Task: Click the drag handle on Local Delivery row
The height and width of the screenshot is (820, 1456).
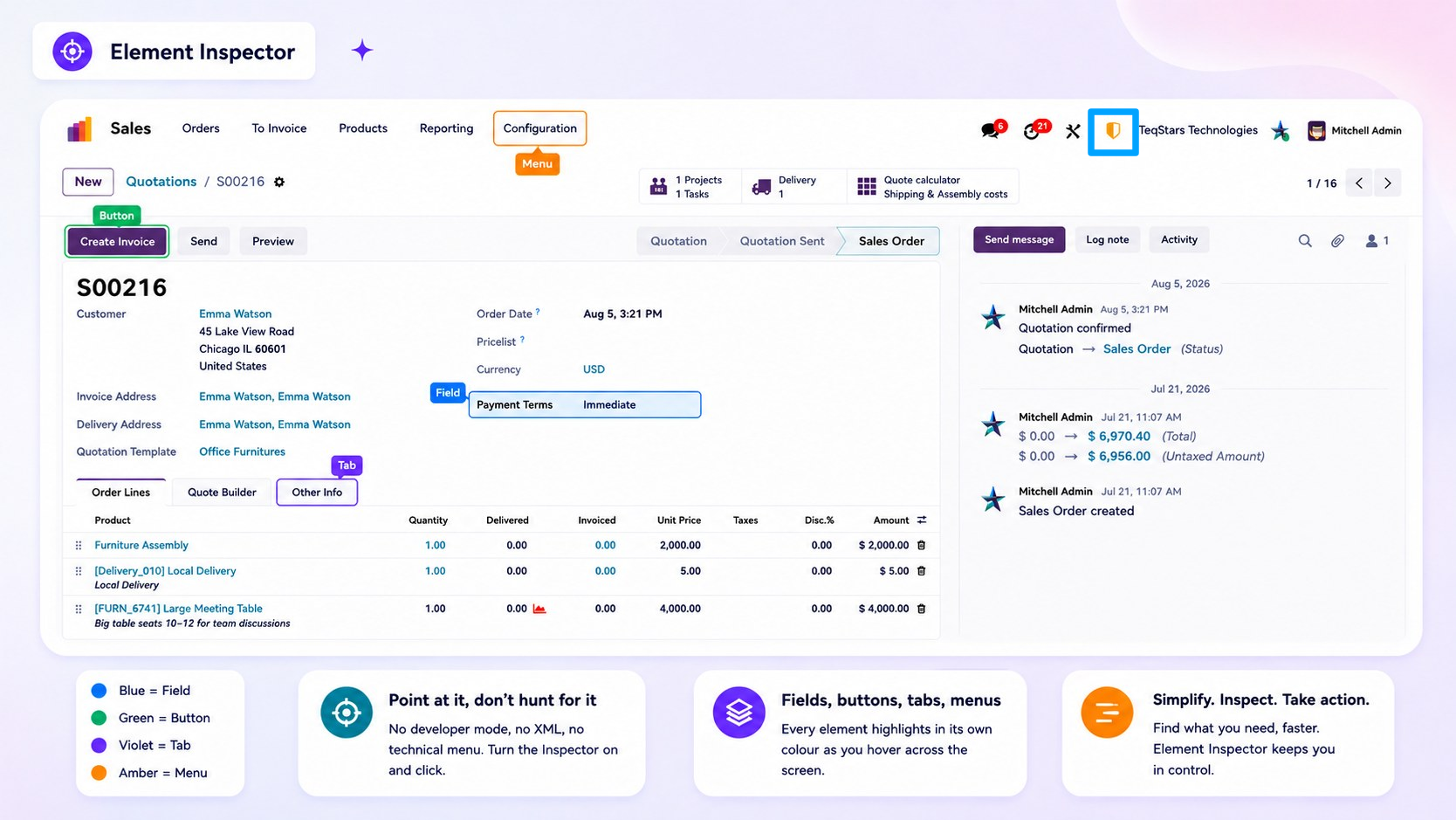Action: pyautogui.click(x=79, y=571)
